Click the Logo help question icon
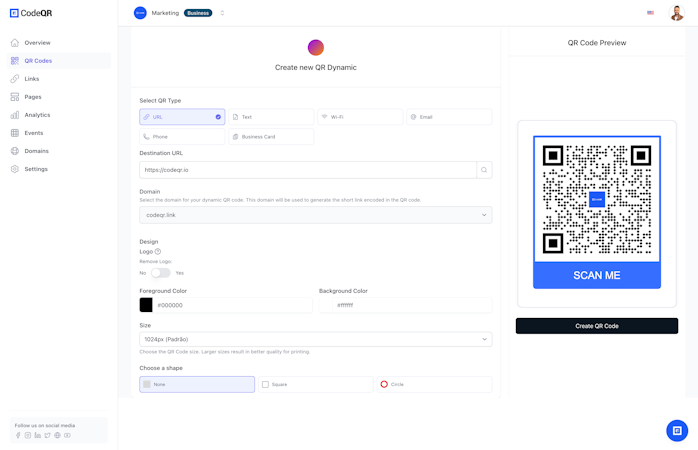 (158, 251)
